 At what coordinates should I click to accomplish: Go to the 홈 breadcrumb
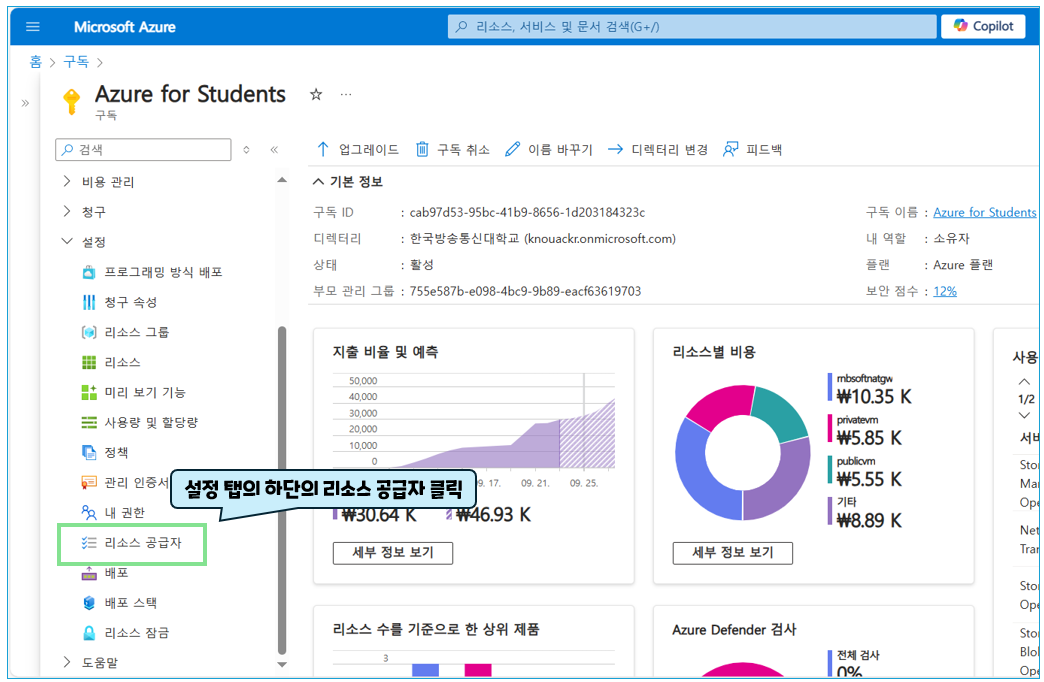click(35, 62)
